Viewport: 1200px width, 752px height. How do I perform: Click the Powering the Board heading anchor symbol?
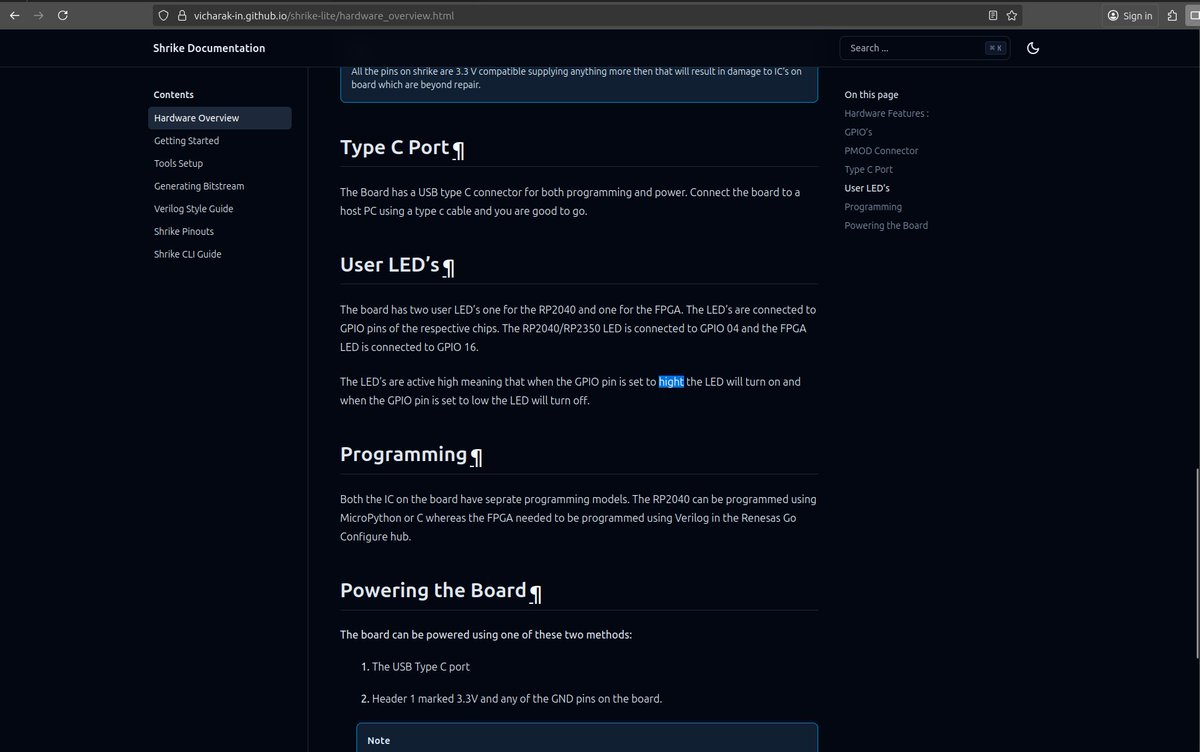click(535, 593)
